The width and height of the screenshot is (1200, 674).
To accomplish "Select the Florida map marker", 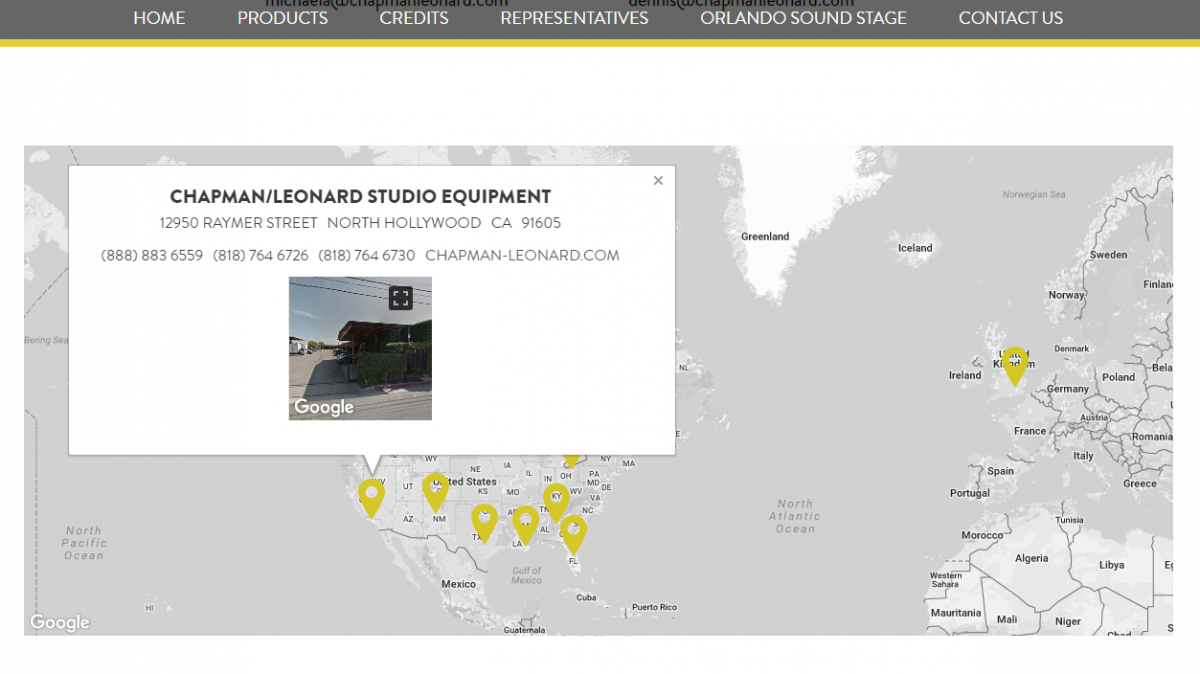I will (x=573, y=534).
